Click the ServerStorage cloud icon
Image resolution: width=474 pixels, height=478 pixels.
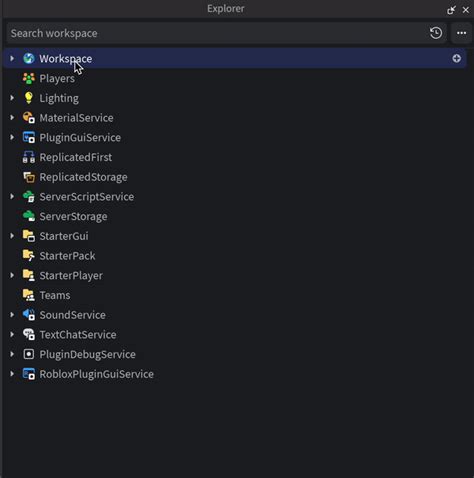pyautogui.click(x=29, y=216)
